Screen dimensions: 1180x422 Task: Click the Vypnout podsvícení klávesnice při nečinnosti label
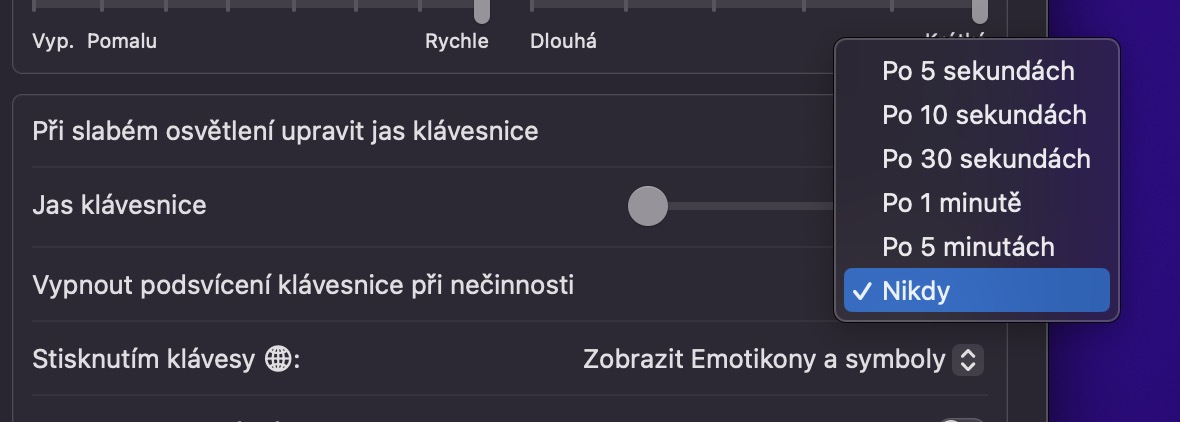click(303, 285)
